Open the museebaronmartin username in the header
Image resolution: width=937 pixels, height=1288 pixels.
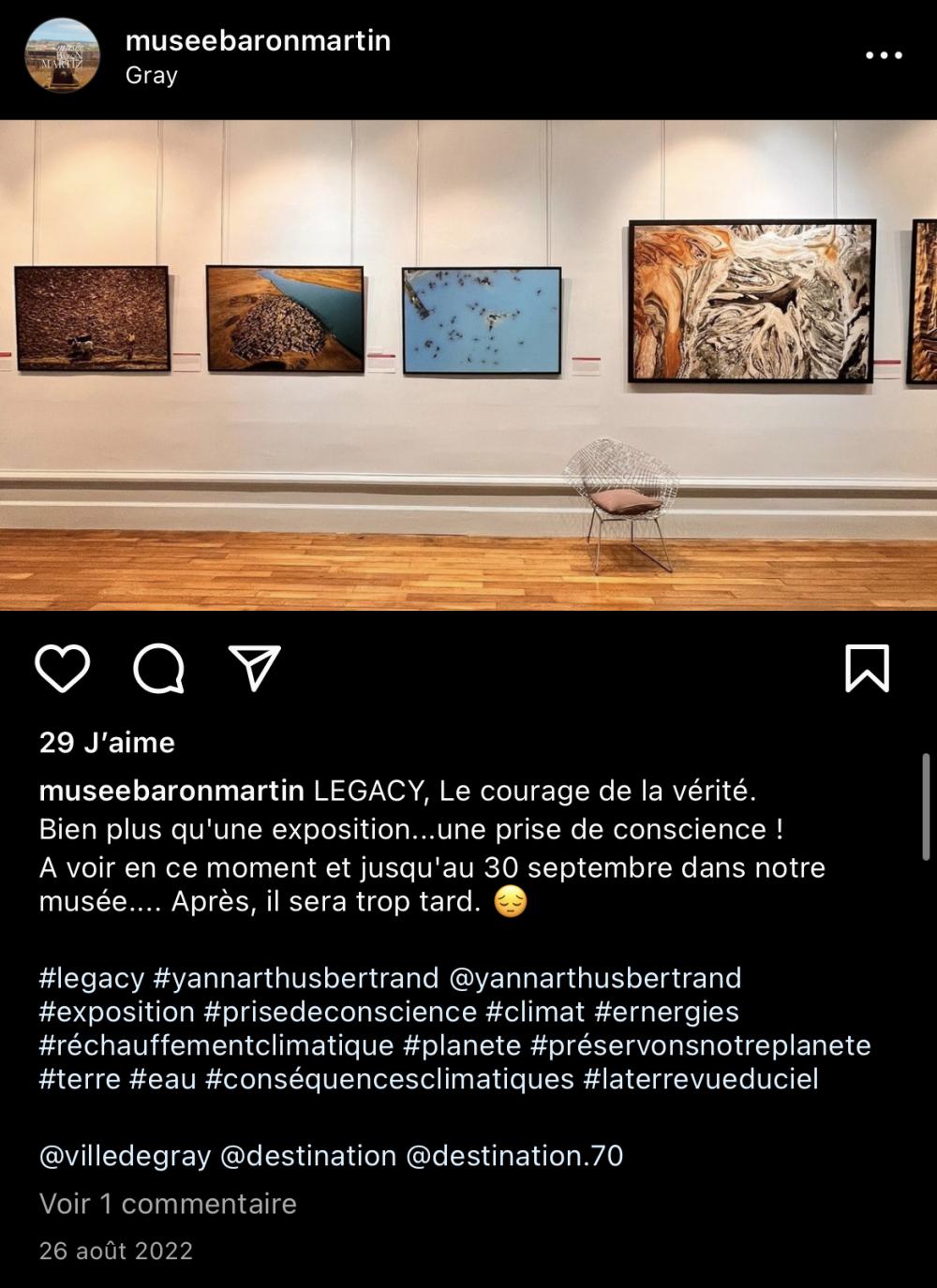point(258,40)
